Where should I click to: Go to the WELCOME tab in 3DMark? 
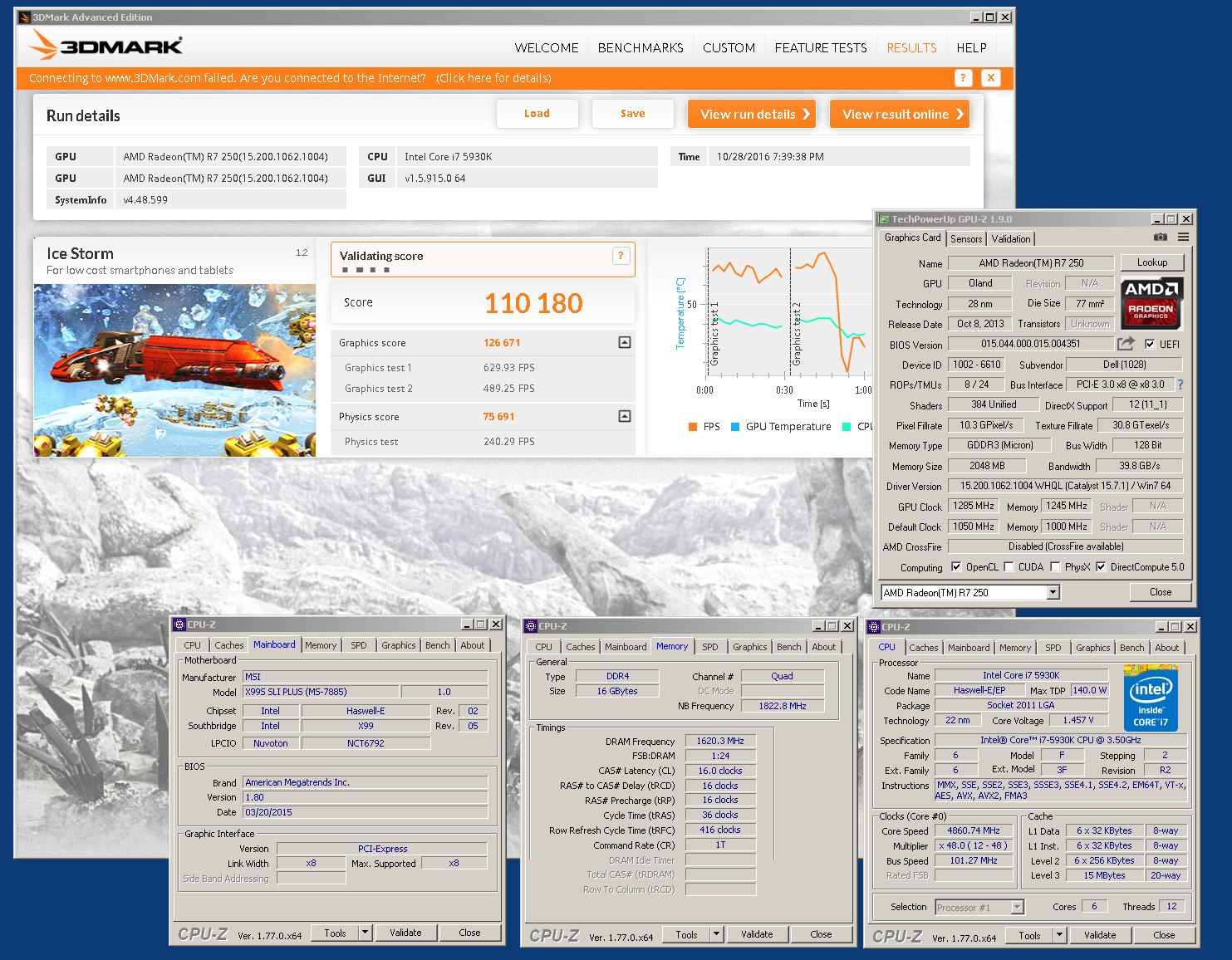[547, 48]
